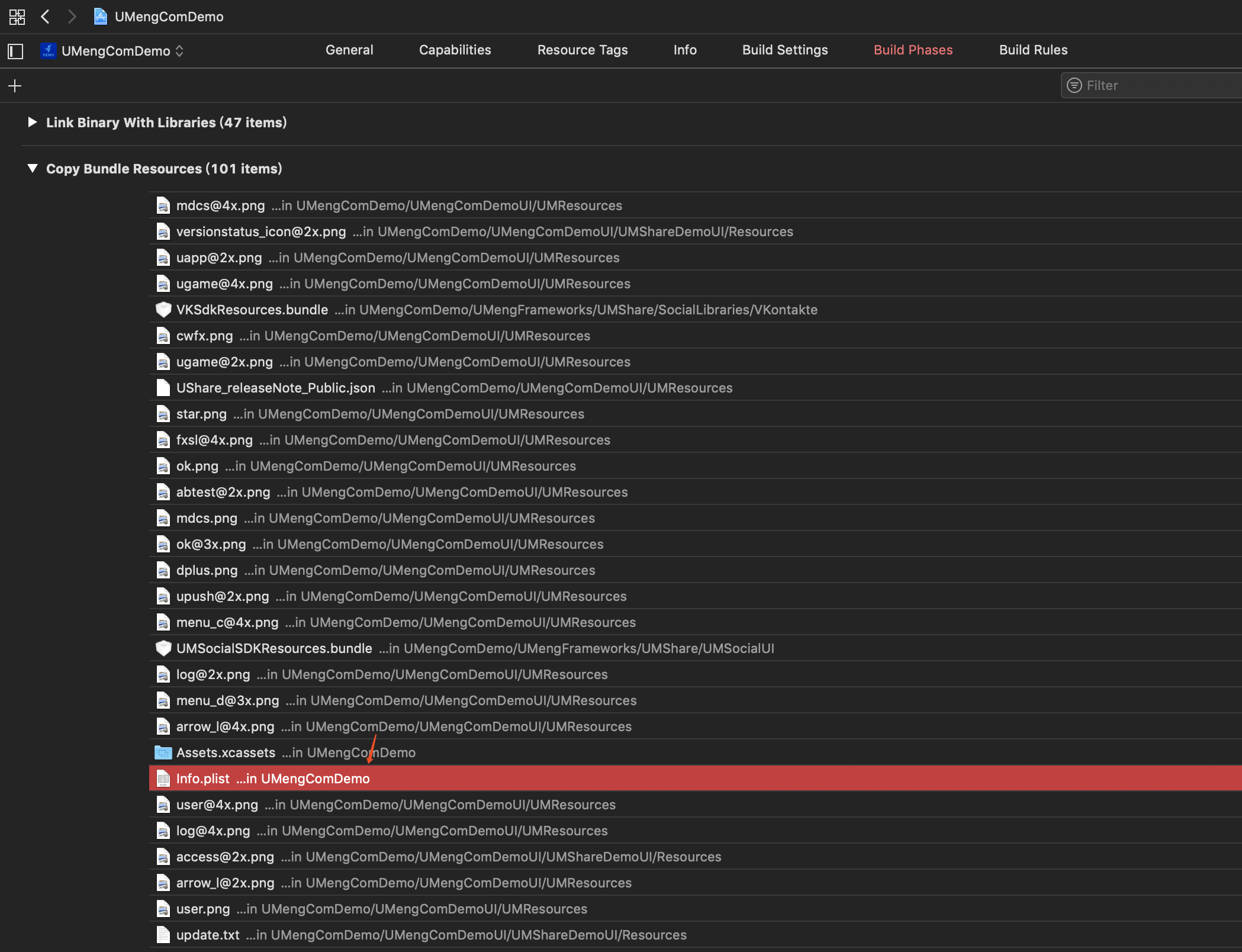Select the menu_d@3x.png row
Viewport: 1242px width, 952px height.
(x=696, y=700)
